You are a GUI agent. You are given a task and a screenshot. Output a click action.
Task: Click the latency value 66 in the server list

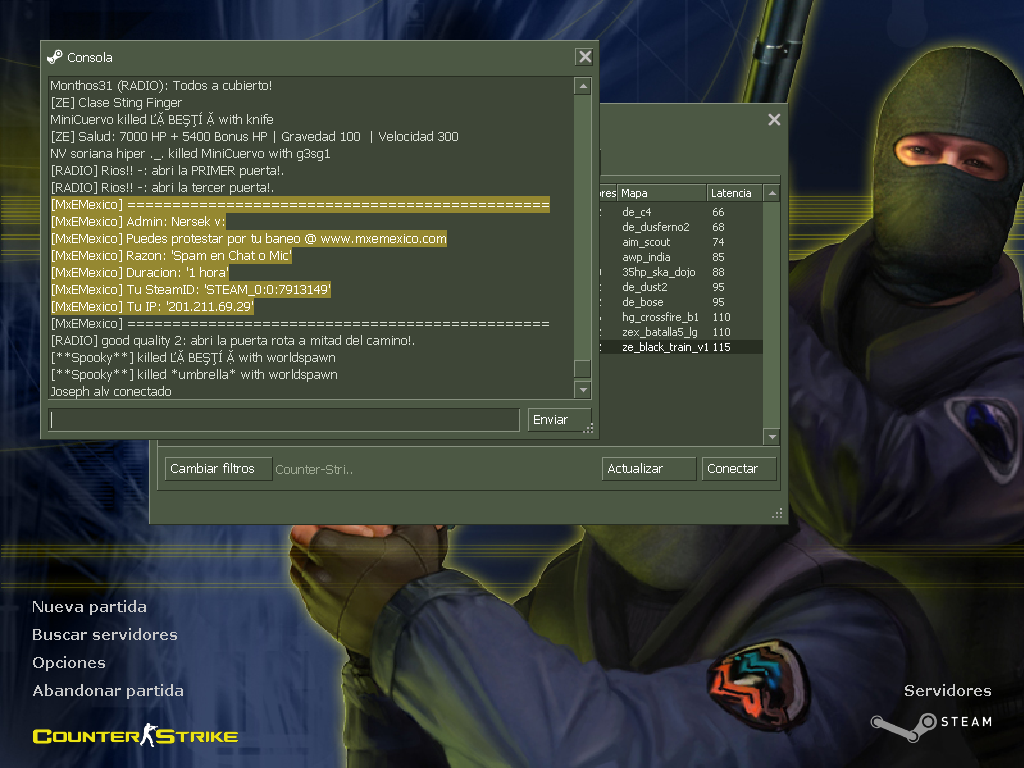[x=718, y=212]
